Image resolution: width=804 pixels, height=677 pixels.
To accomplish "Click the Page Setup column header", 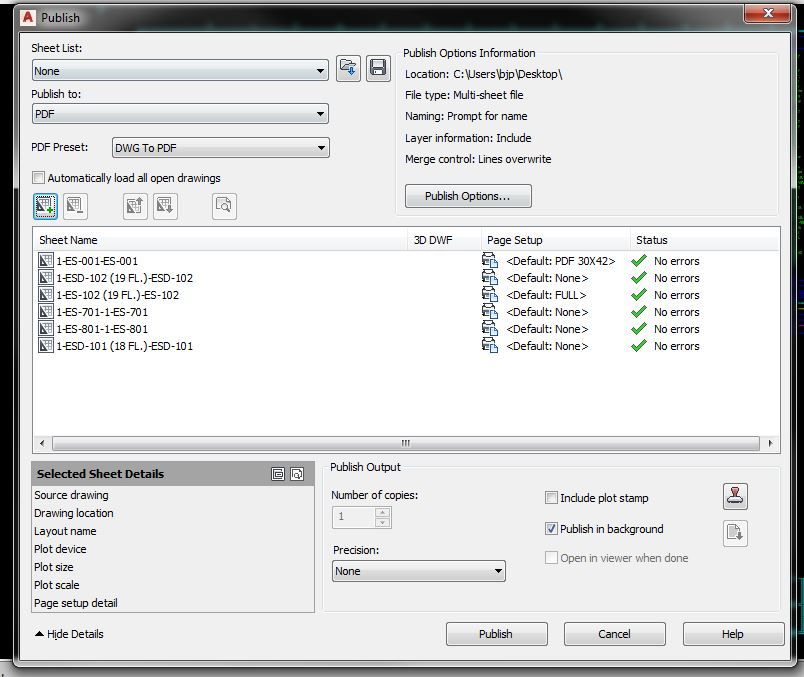I will pyautogui.click(x=556, y=240).
